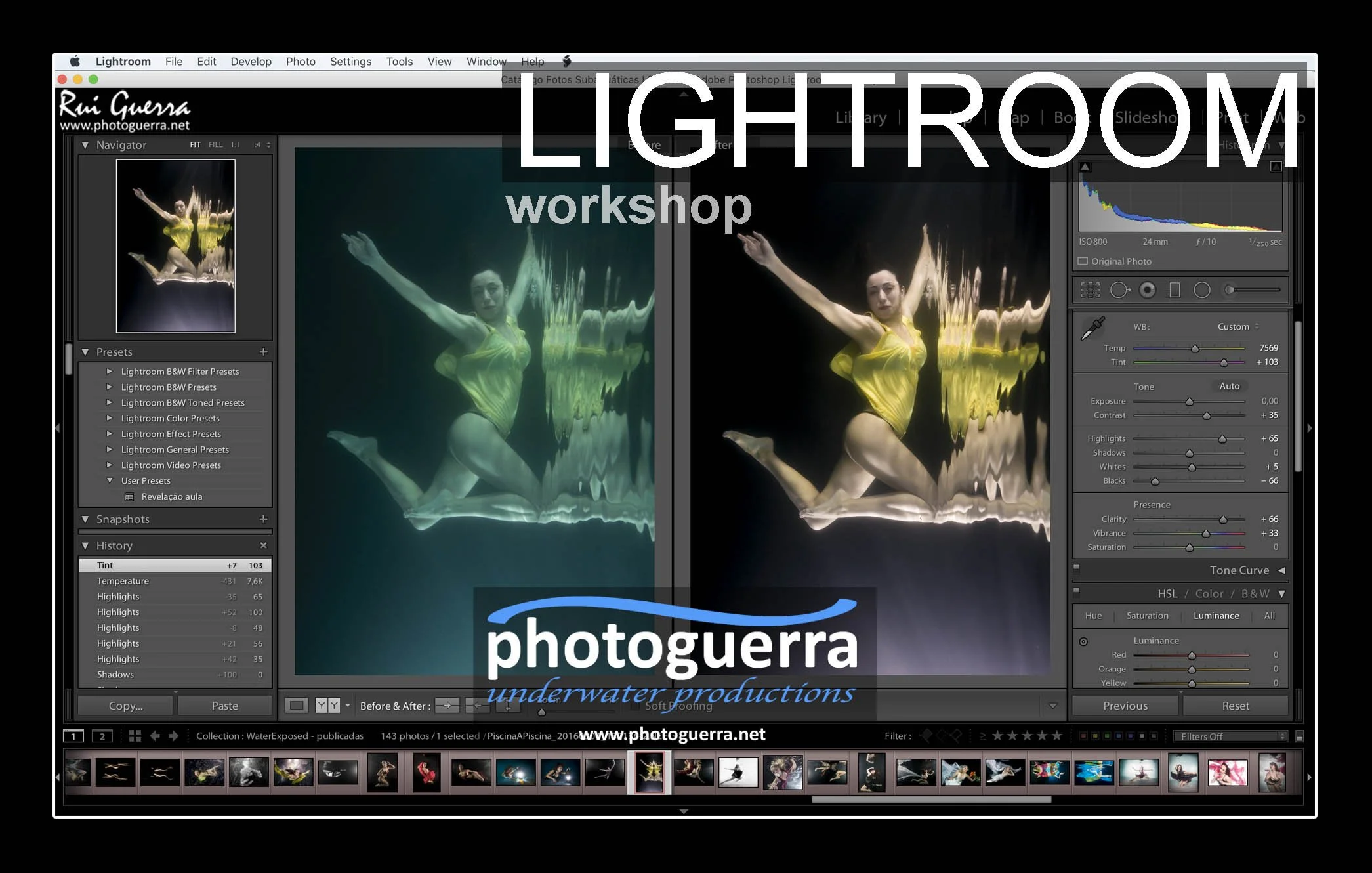Viewport: 1372px width, 873px height.
Task: Click the Paste button
Action: coord(224,706)
